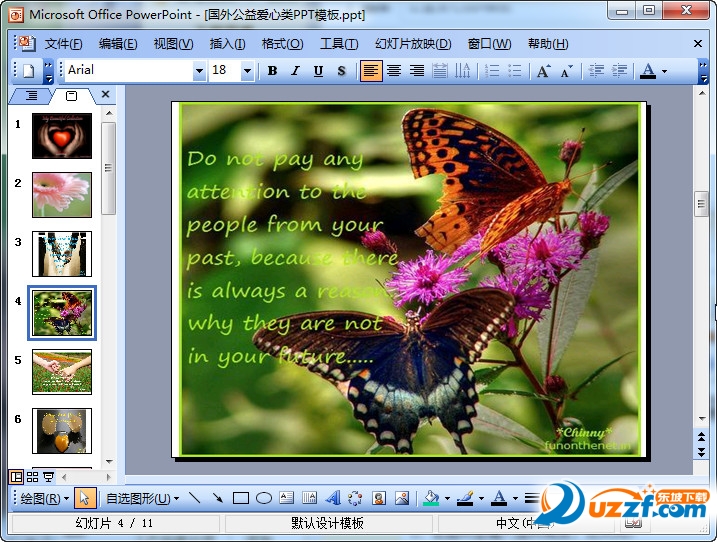
Task: Choose the Select Objects arrow tool
Action: (x=85, y=499)
